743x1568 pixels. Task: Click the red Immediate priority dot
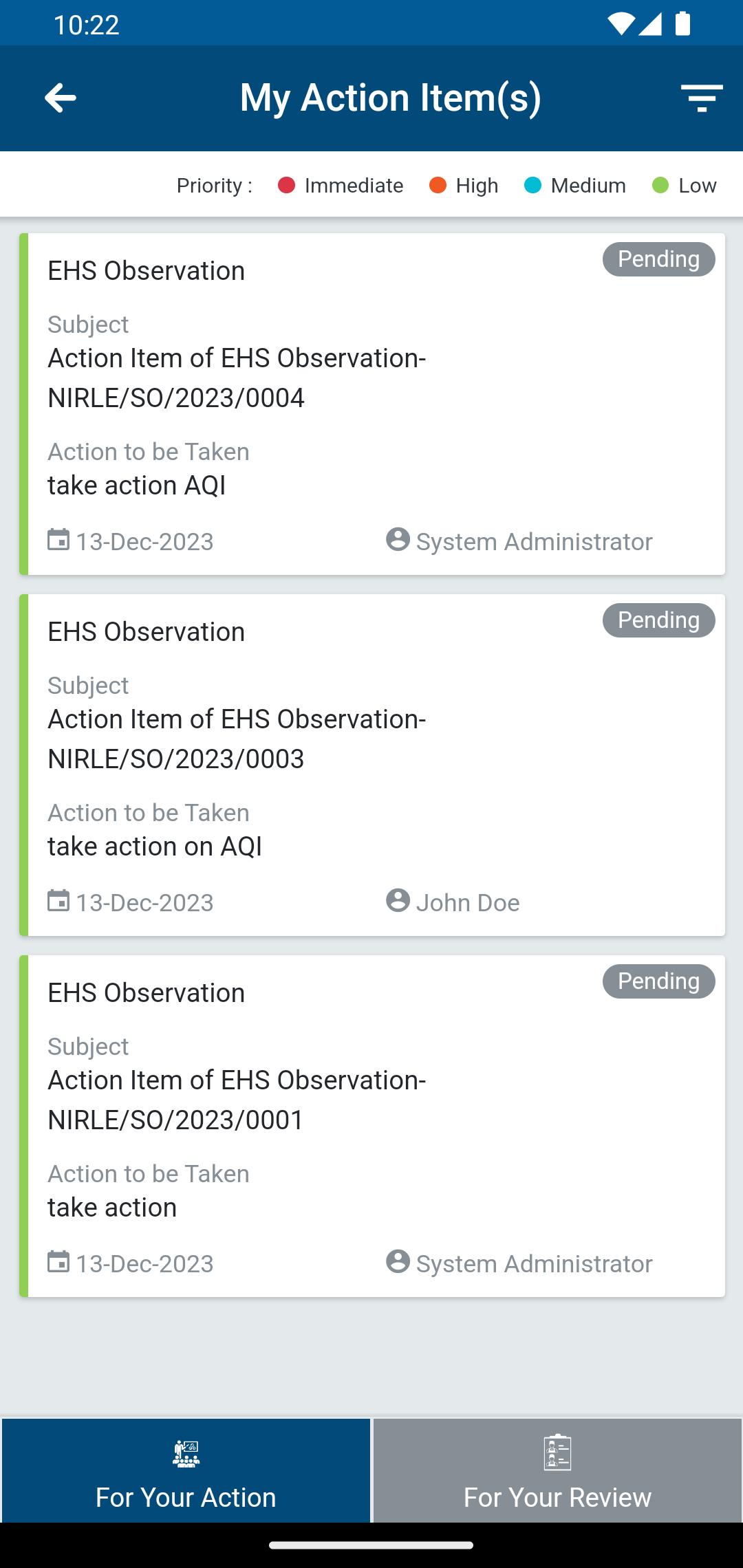click(287, 186)
